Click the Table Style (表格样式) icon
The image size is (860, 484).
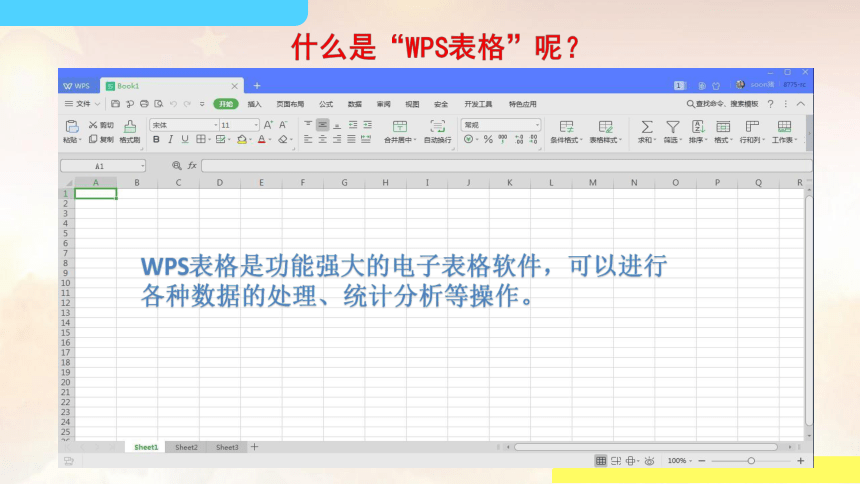[x=606, y=127]
